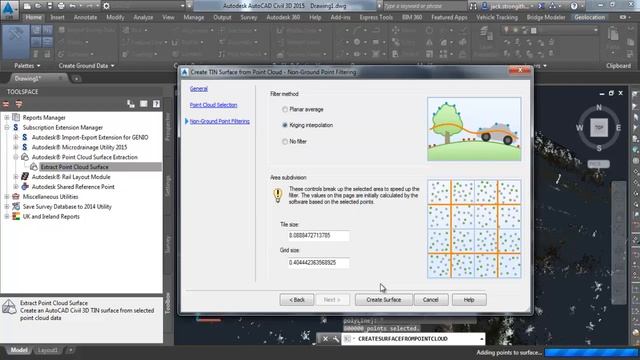Open the Create Ground Data panel dropdown
The height and width of the screenshot is (360, 640).
pos(86,66)
